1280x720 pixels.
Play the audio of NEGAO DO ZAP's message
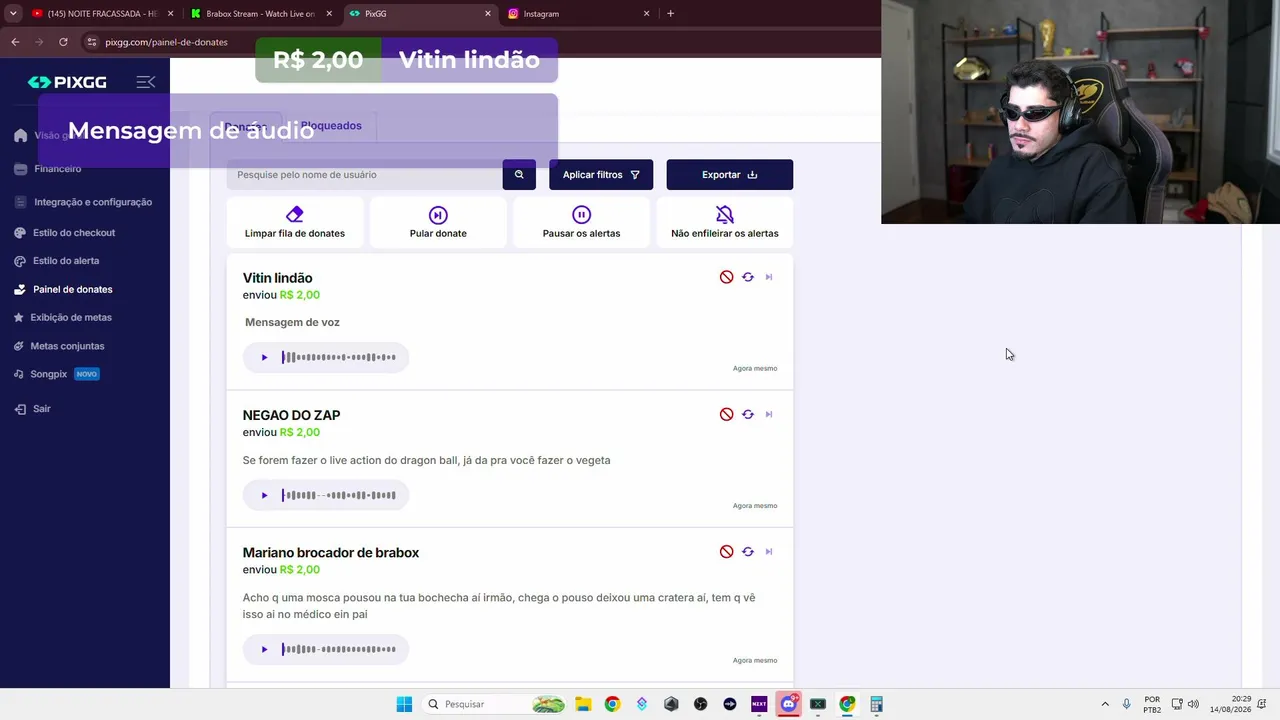point(264,495)
